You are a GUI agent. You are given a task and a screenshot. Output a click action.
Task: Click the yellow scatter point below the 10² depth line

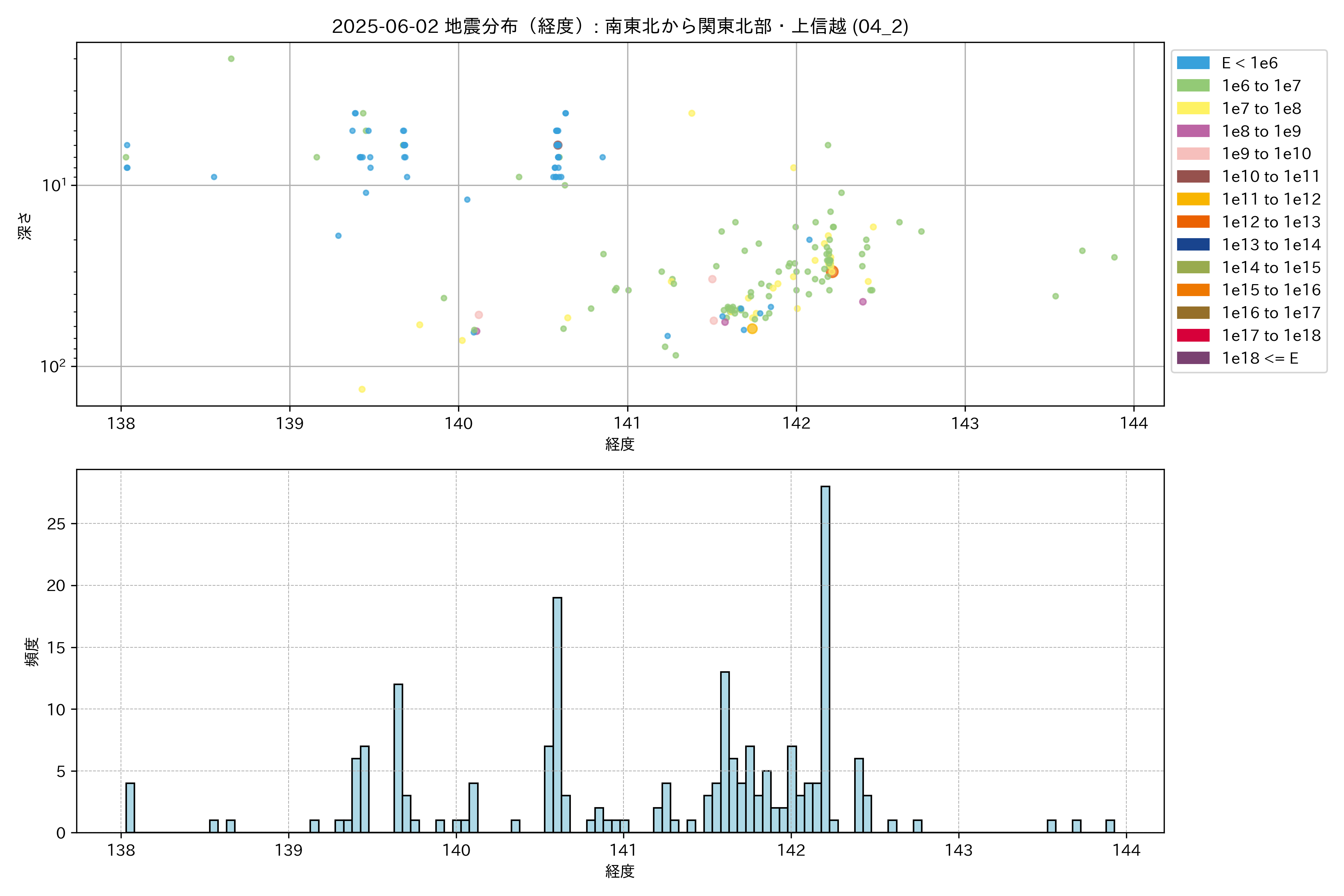coord(362,389)
